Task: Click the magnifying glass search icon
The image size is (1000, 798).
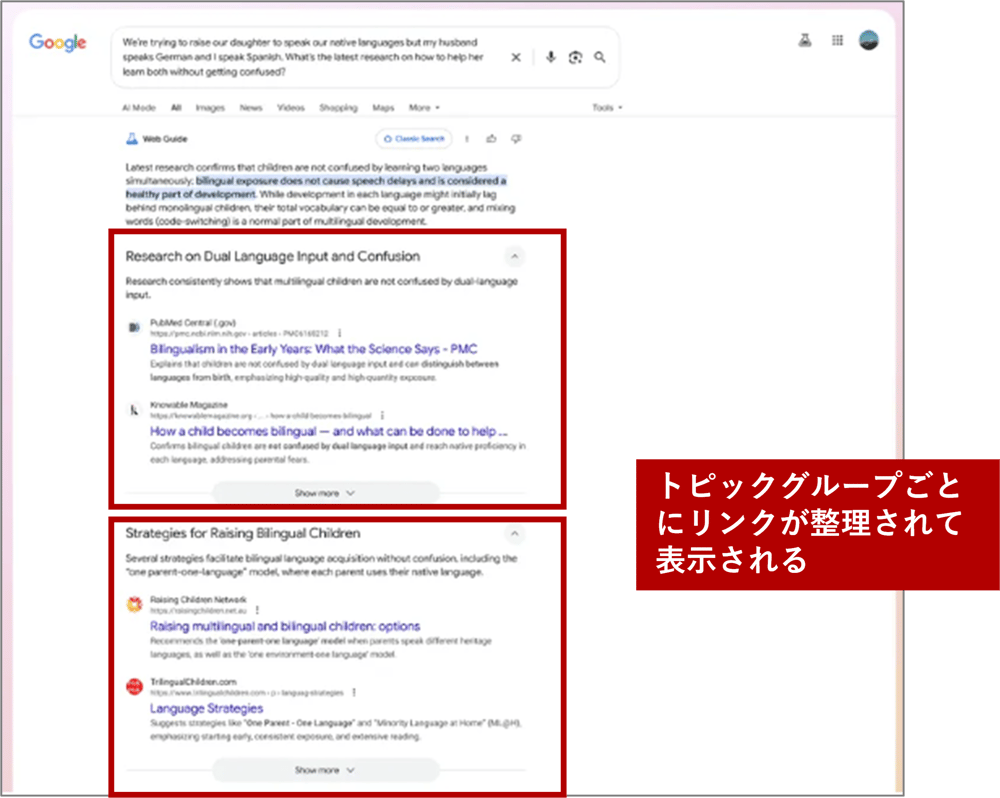Action: (x=600, y=58)
